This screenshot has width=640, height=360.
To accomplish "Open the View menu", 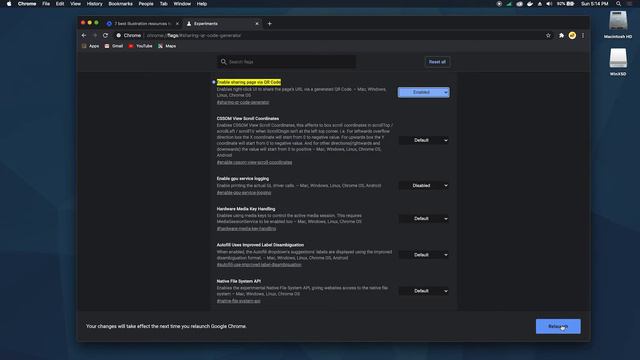I will click(76, 4).
